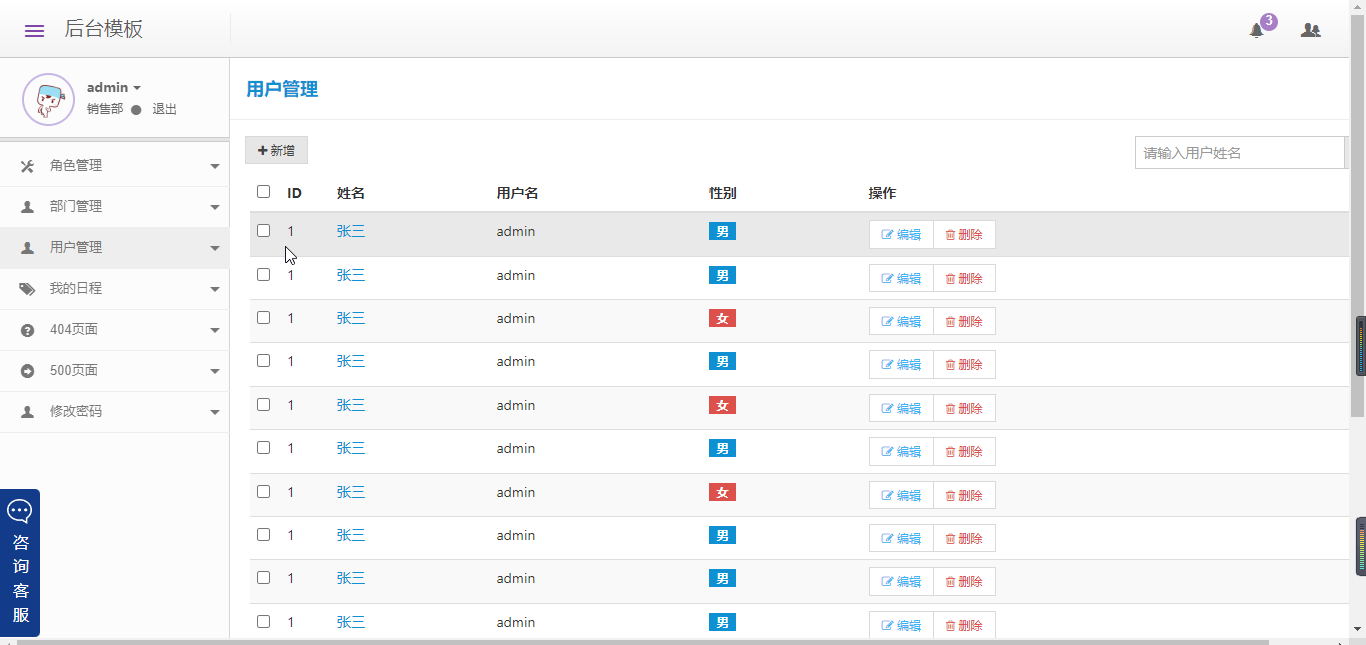Click the tag icon beside 我的日程
This screenshot has width=1366, height=645.
(x=27, y=289)
